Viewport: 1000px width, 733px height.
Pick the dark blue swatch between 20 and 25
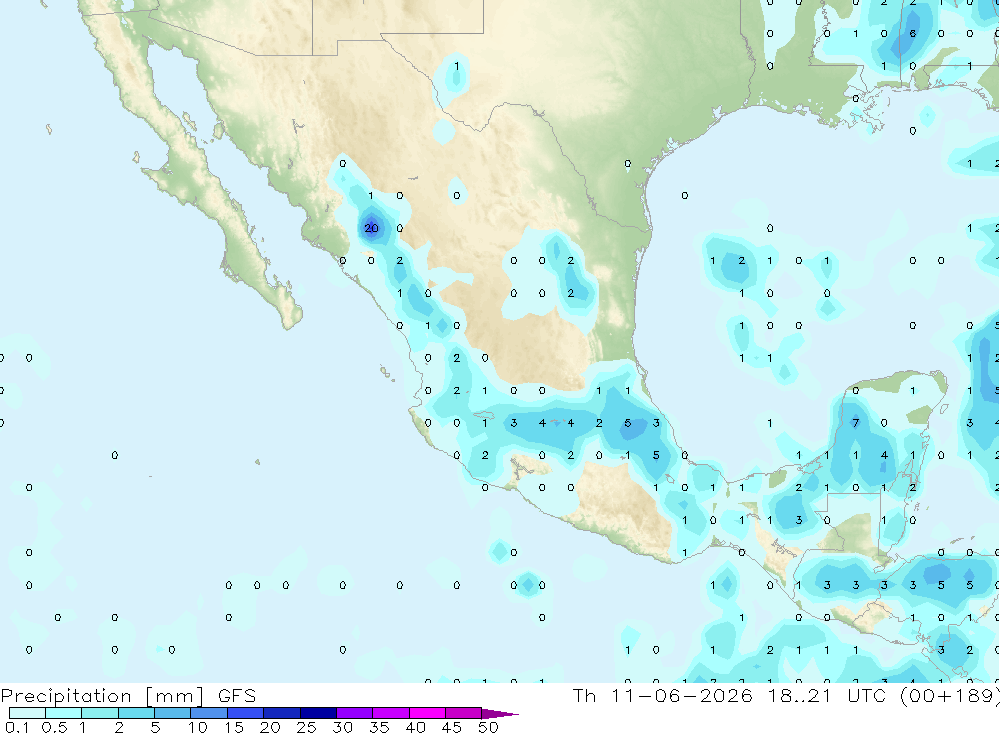coord(281,713)
